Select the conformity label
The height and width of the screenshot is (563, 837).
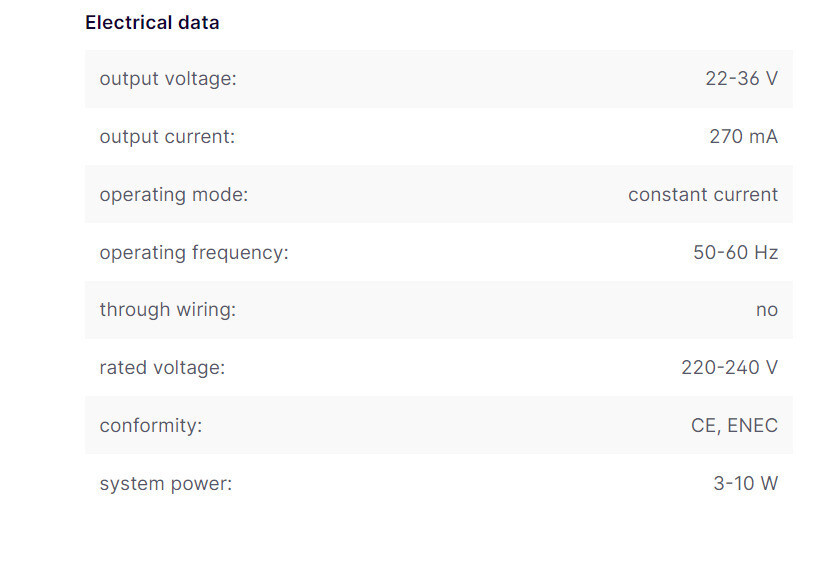pyautogui.click(x=151, y=426)
